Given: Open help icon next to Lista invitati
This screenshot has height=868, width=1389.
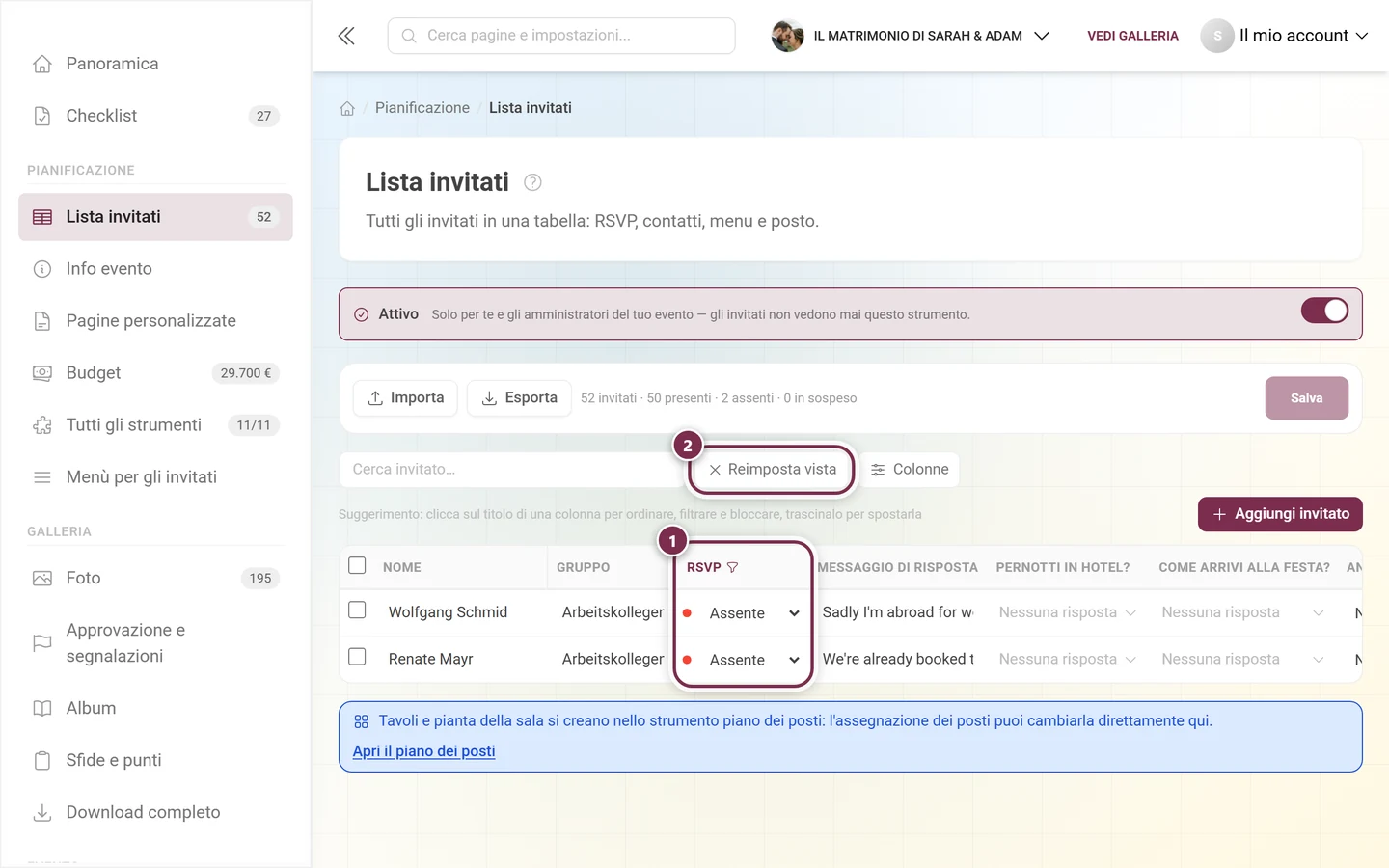Looking at the screenshot, I should tap(532, 182).
